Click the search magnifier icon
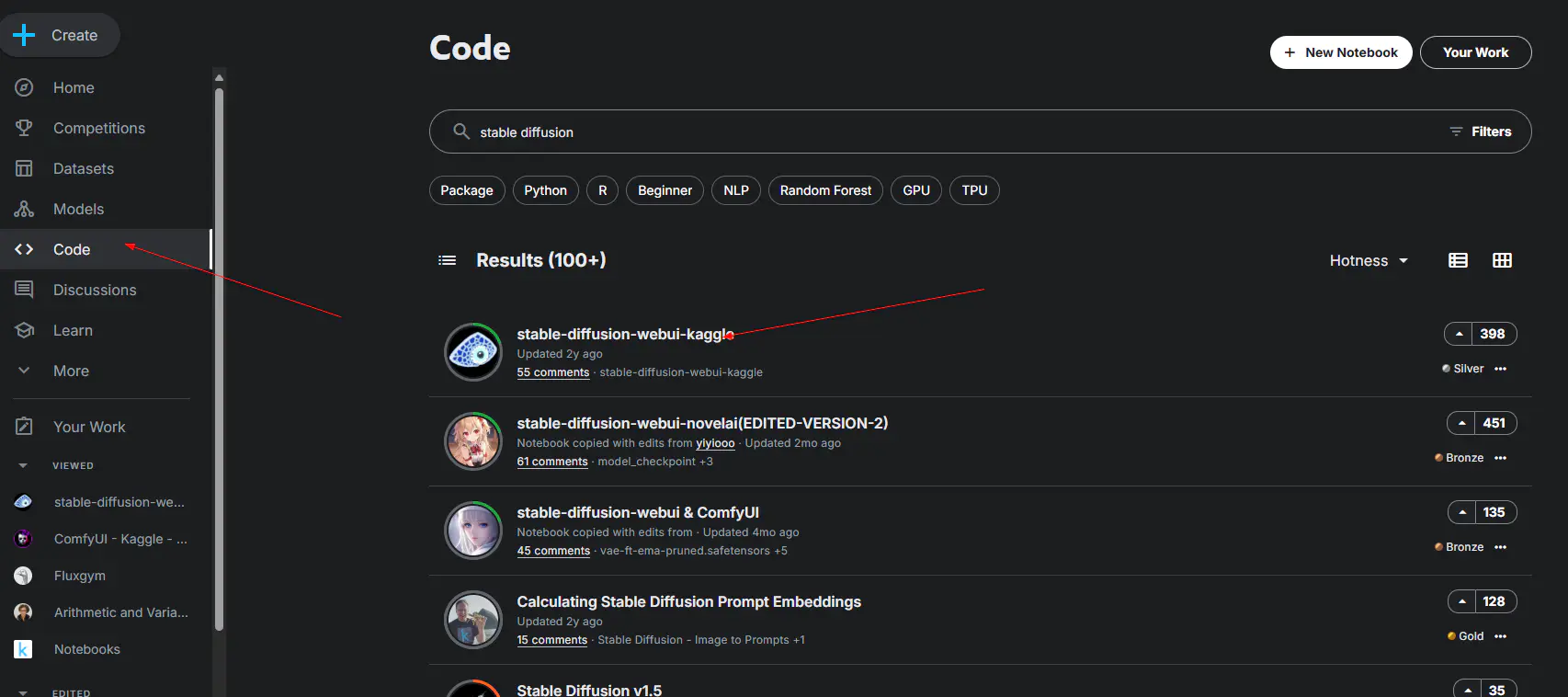This screenshot has height=697, width=1568. [461, 131]
